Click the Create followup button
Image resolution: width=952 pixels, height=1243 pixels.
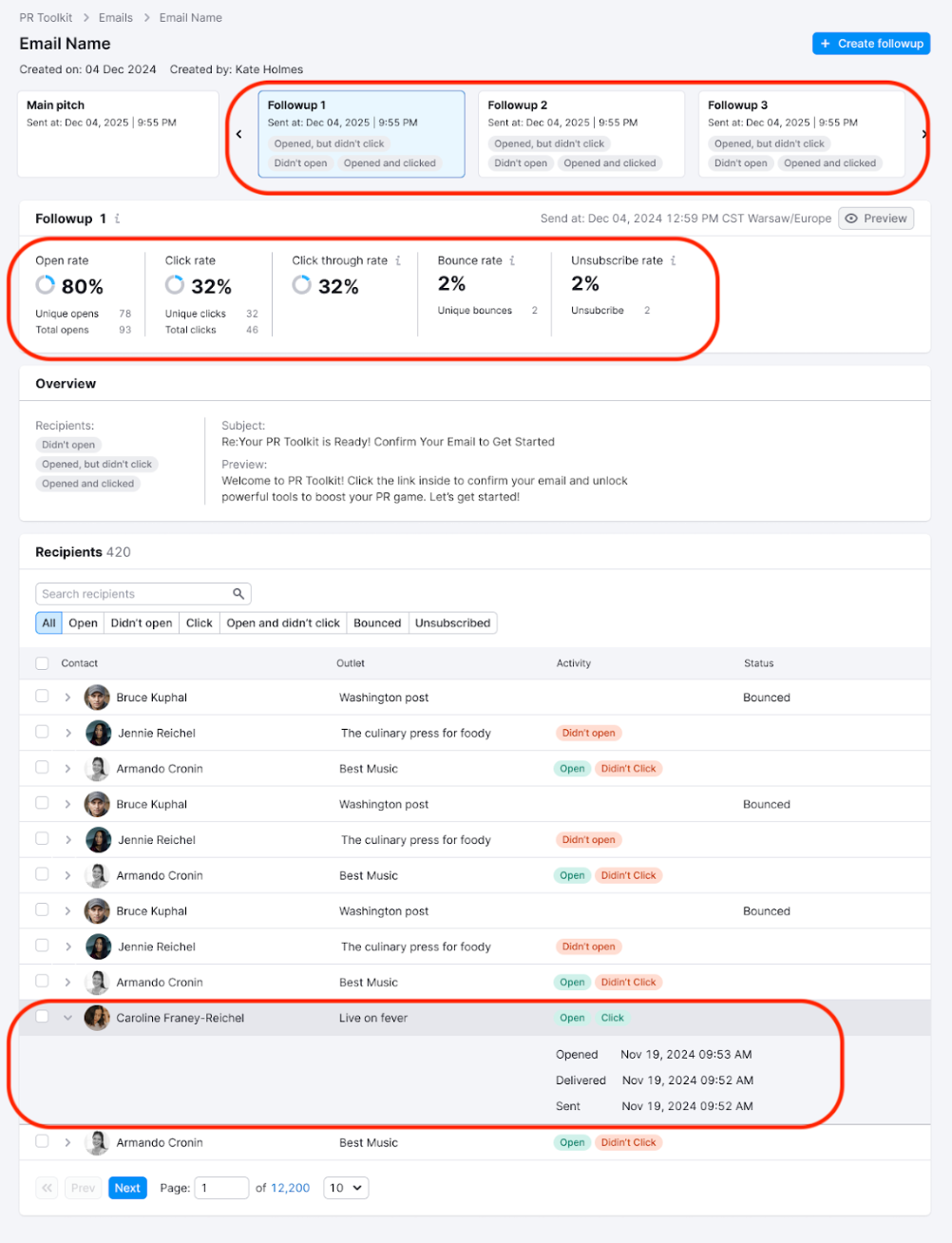tap(871, 44)
